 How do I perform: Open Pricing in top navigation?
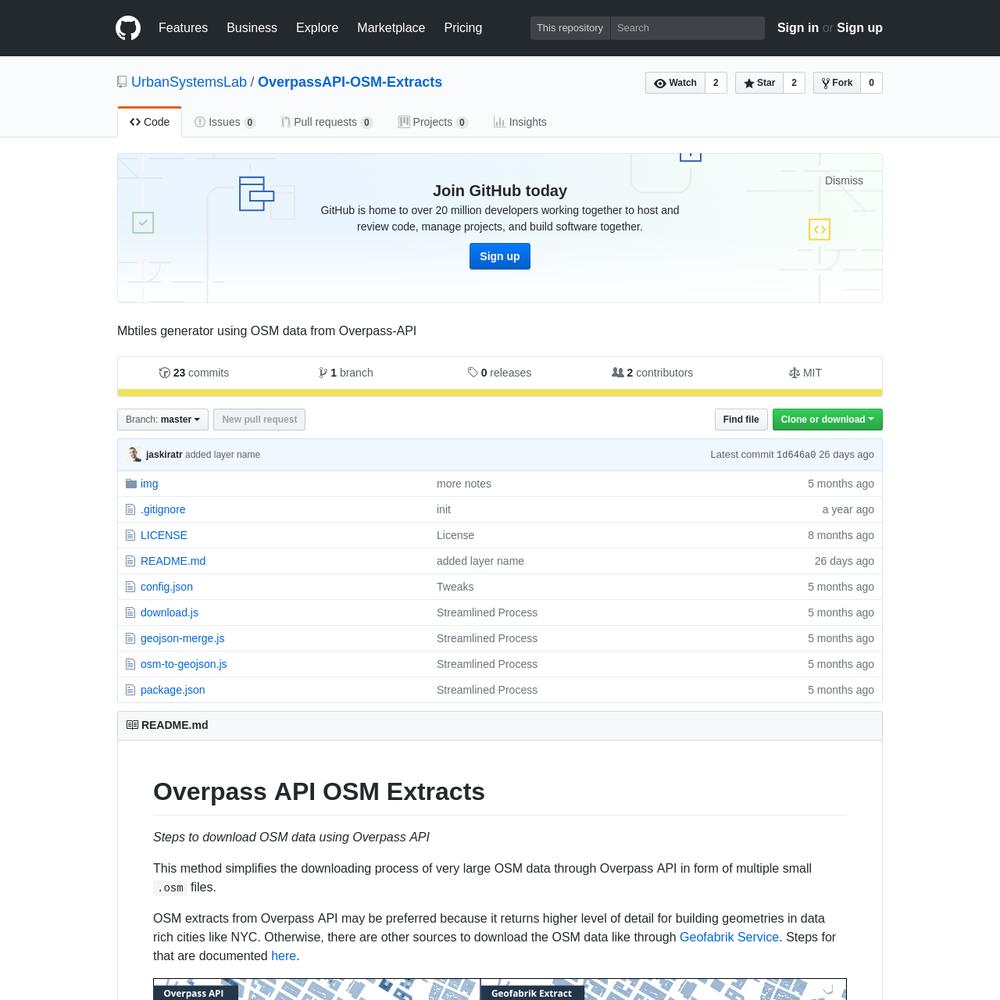(463, 28)
